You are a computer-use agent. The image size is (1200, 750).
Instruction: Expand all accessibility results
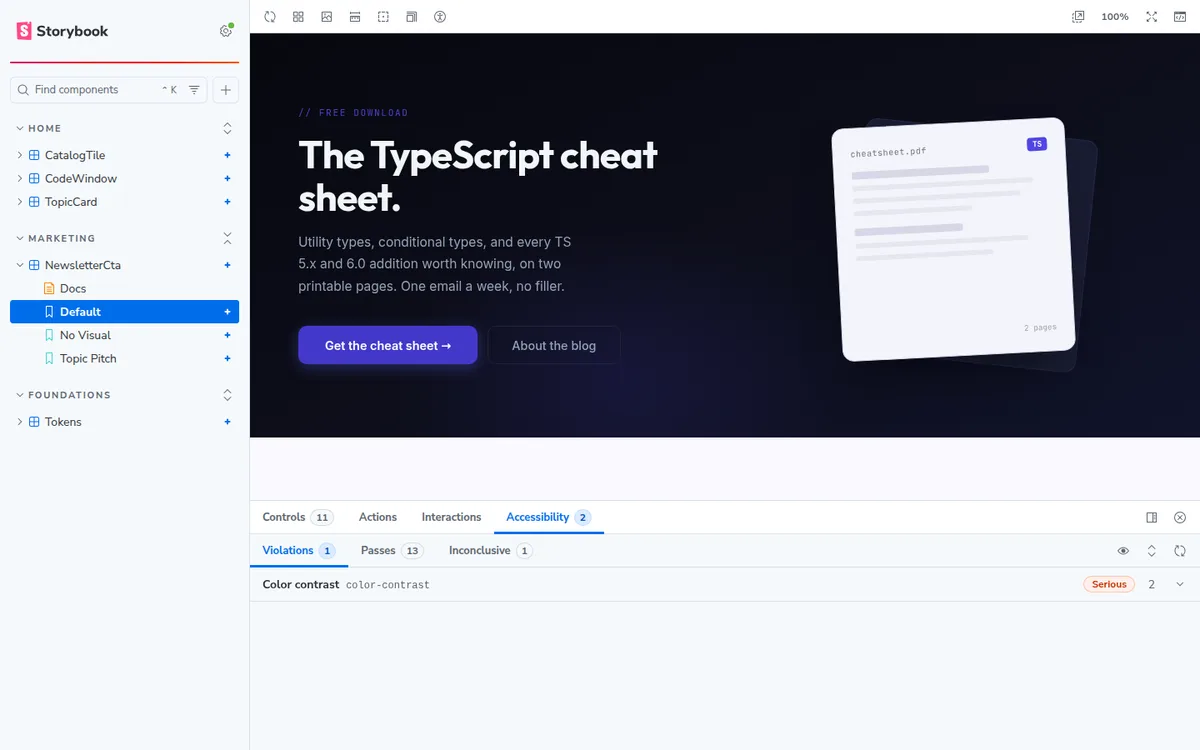coord(1152,551)
